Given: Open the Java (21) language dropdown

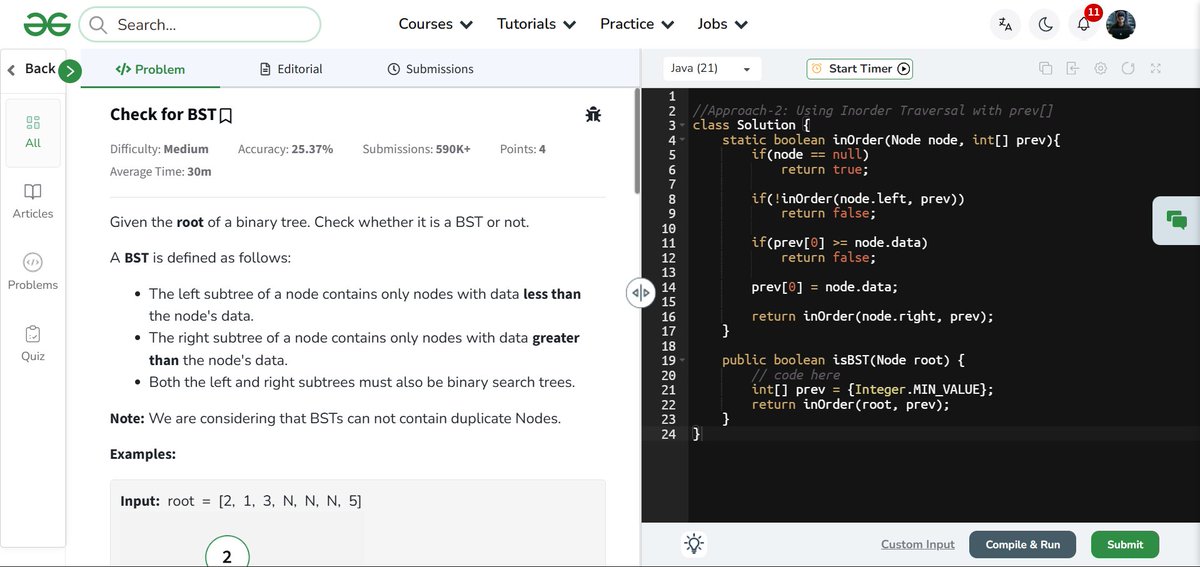Looking at the screenshot, I should [712, 69].
